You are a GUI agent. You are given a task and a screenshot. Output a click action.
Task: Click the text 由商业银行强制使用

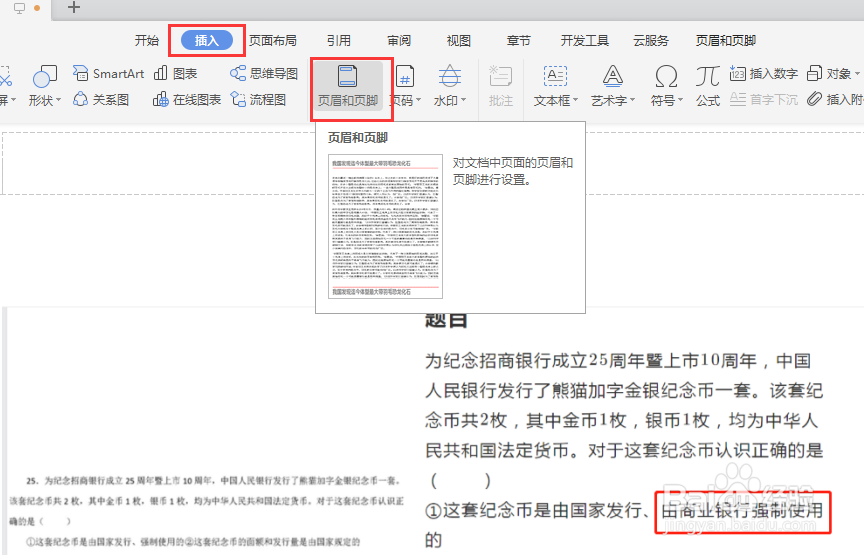coord(742,510)
